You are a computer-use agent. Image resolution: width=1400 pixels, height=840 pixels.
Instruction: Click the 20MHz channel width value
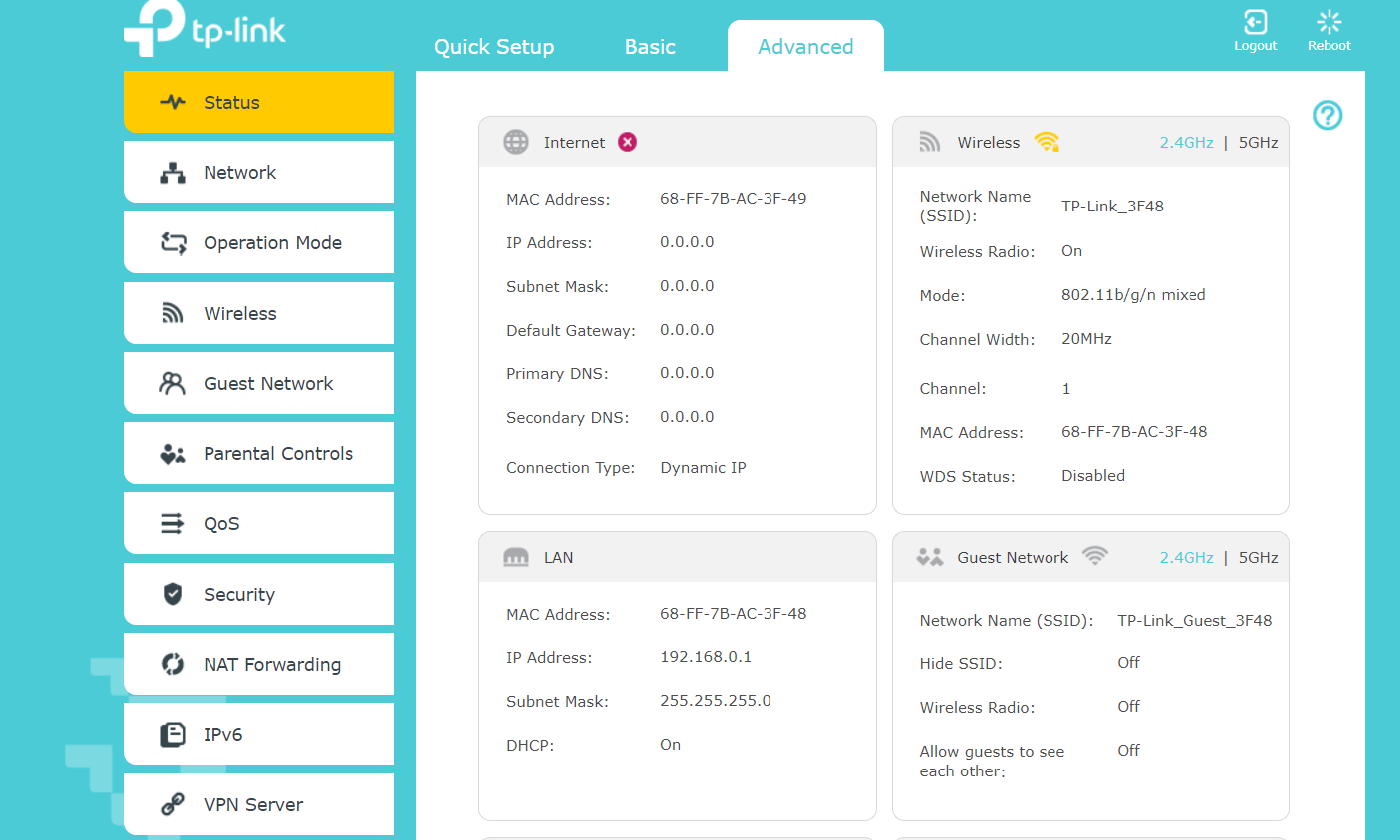pyautogui.click(x=1086, y=339)
